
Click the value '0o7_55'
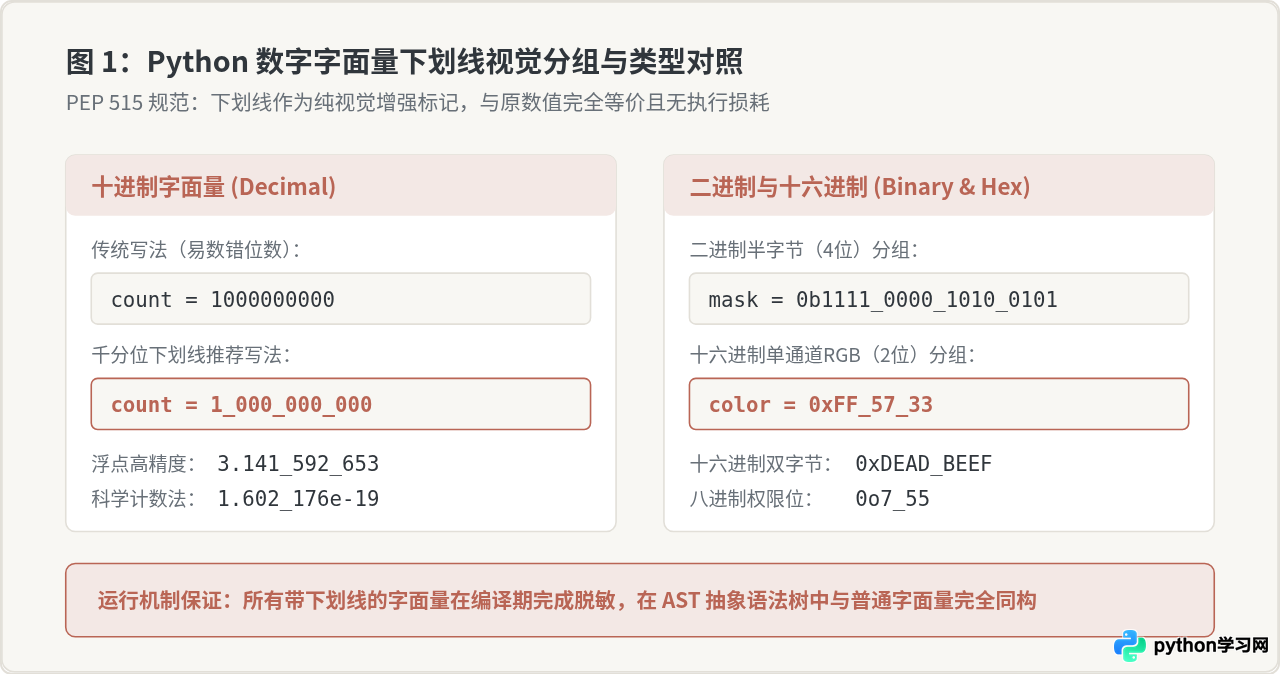pos(892,499)
